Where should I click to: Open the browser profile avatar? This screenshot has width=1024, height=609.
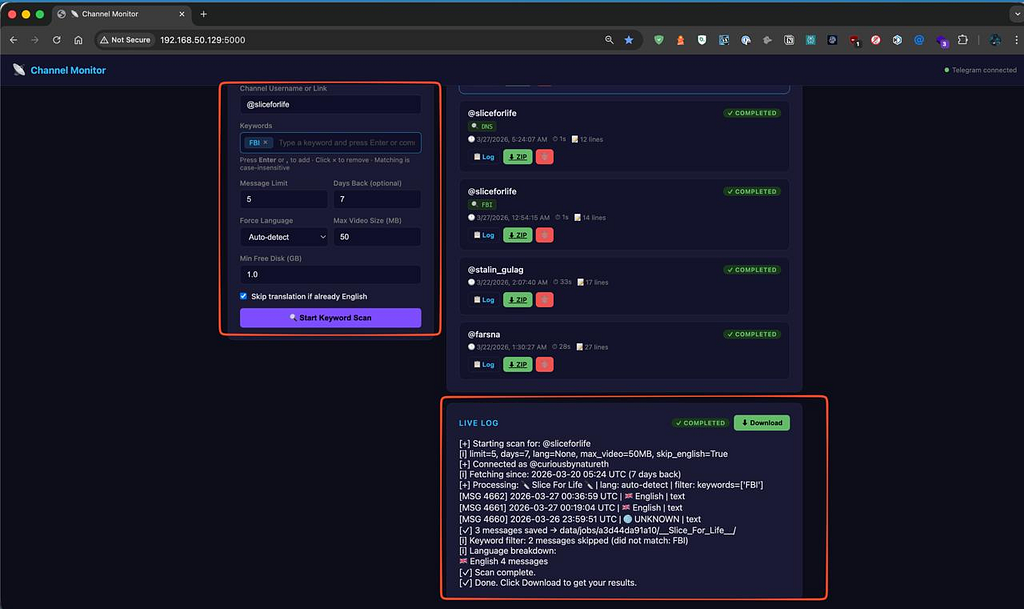point(995,40)
